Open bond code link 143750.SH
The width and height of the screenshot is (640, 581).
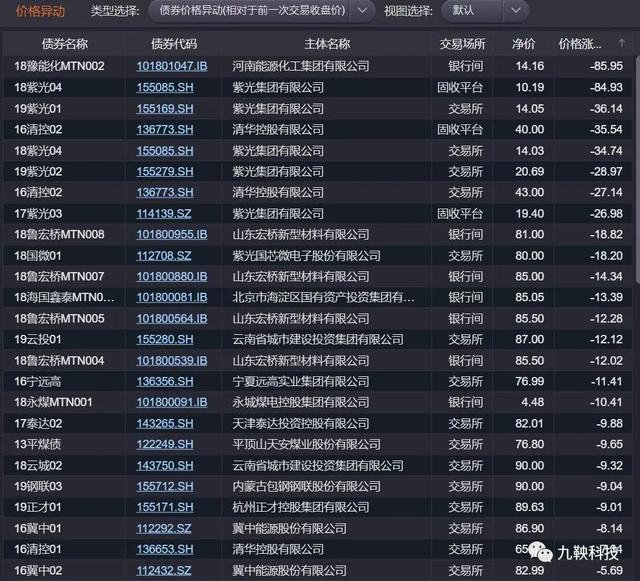tap(165, 465)
